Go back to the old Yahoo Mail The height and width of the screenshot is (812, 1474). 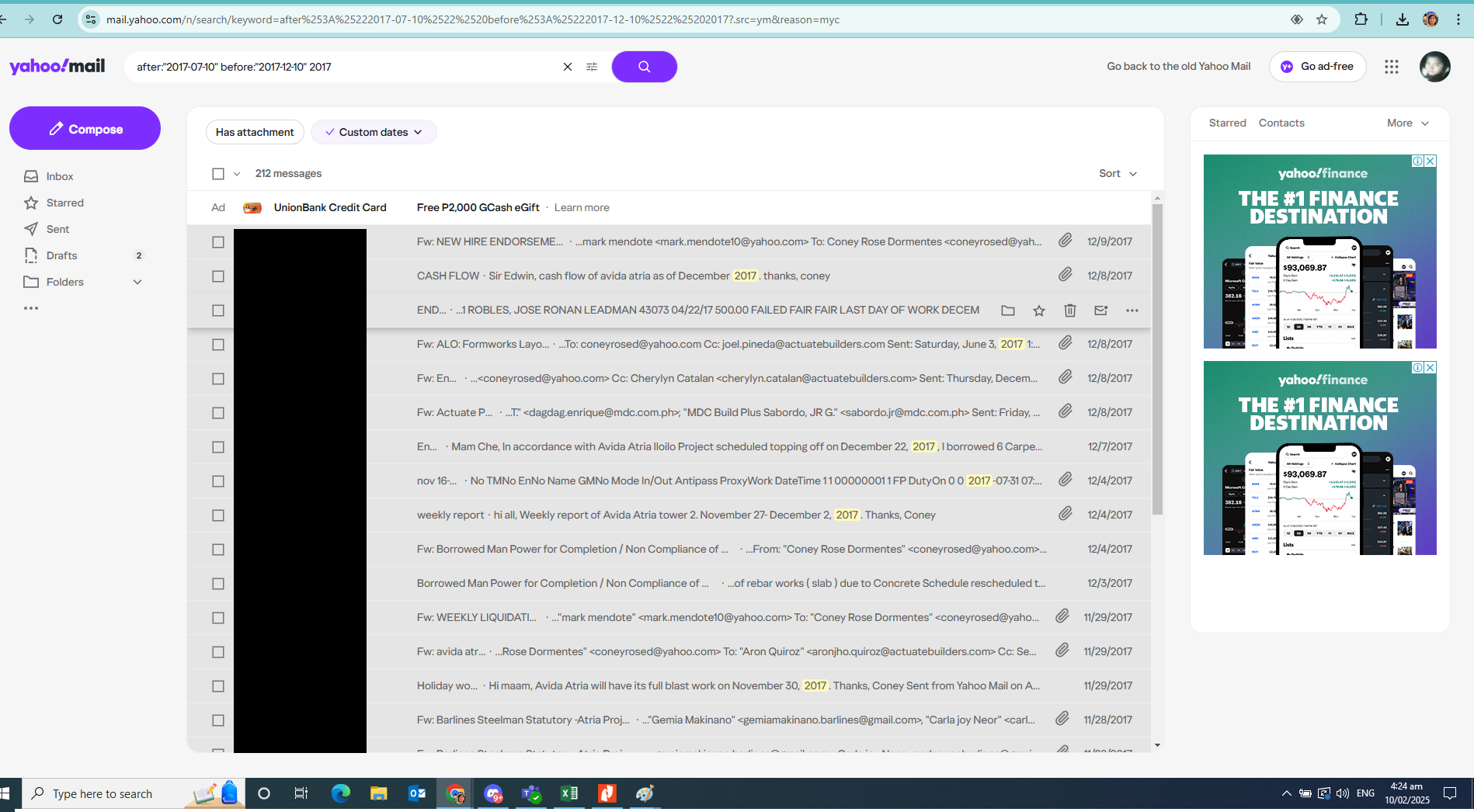pos(1178,66)
